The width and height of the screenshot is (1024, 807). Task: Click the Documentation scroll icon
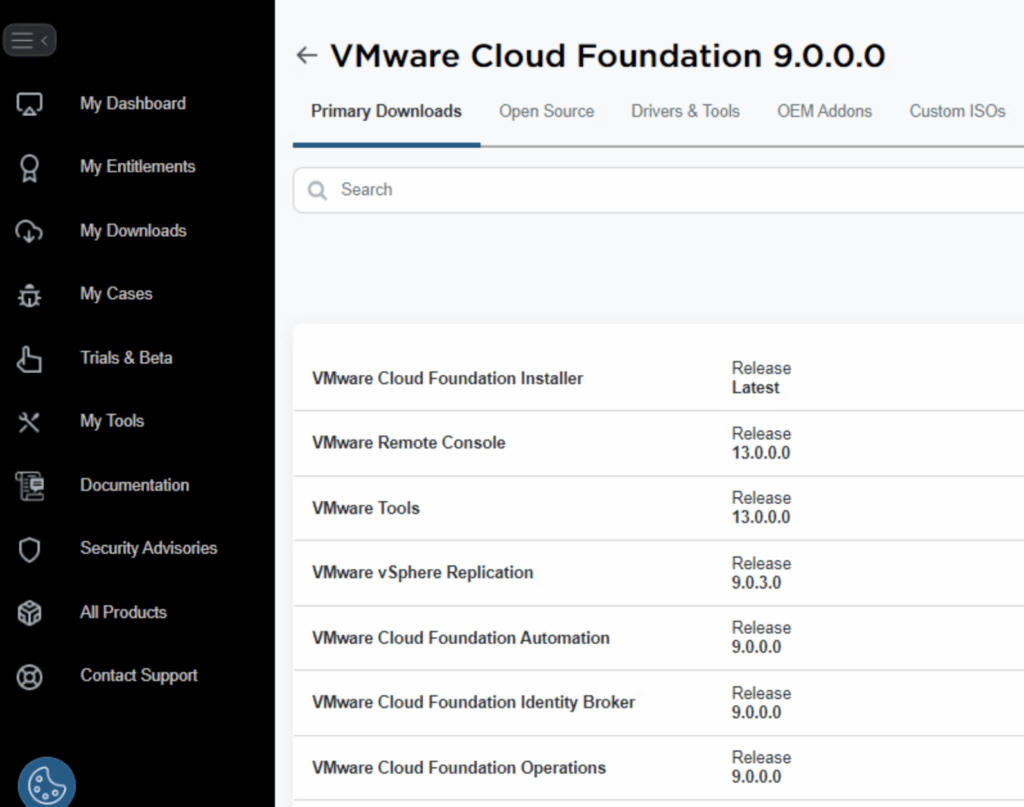pyautogui.click(x=30, y=486)
